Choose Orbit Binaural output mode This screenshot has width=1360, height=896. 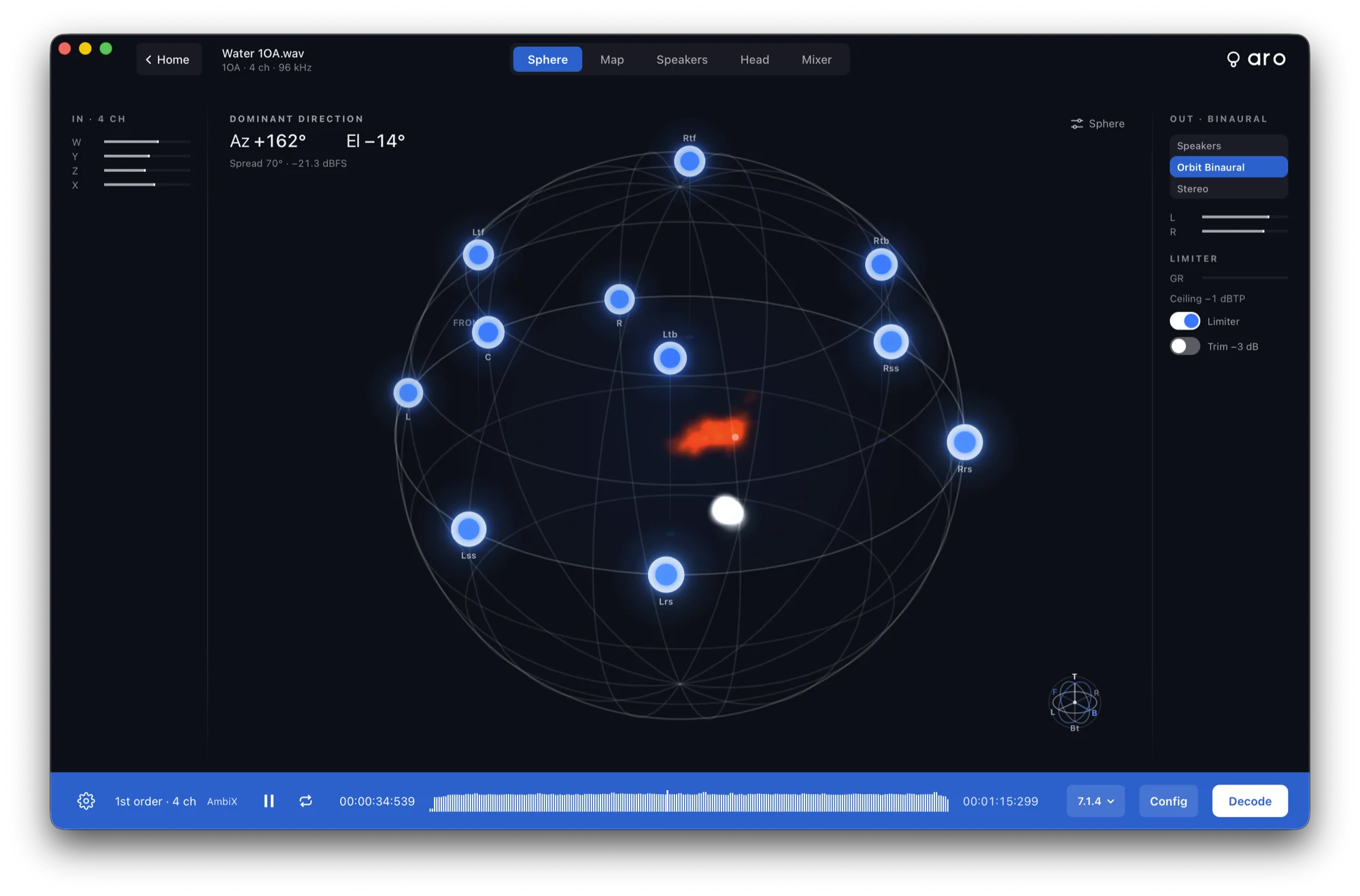click(1228, 167)
